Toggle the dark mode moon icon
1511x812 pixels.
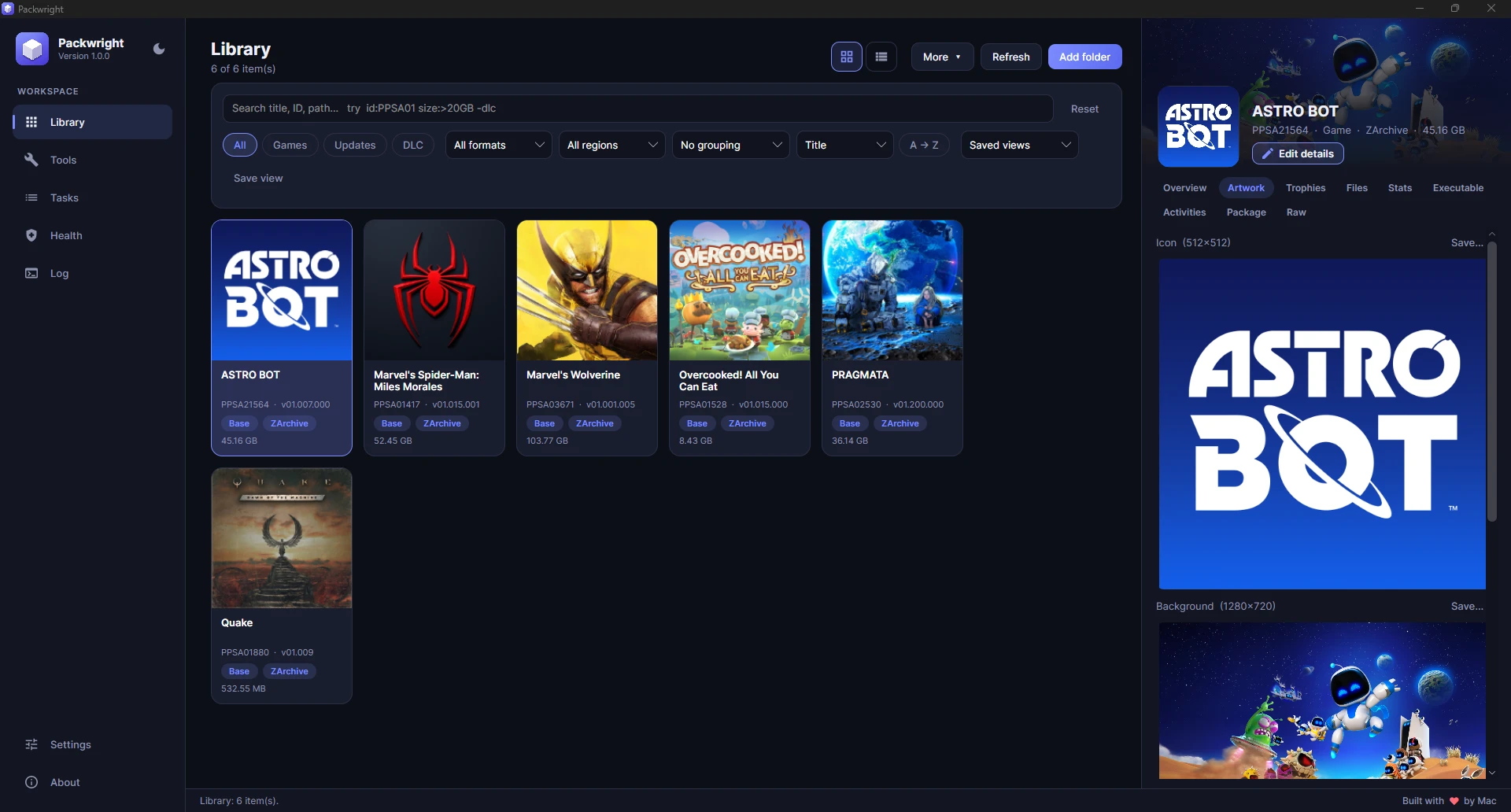(159, 49)
